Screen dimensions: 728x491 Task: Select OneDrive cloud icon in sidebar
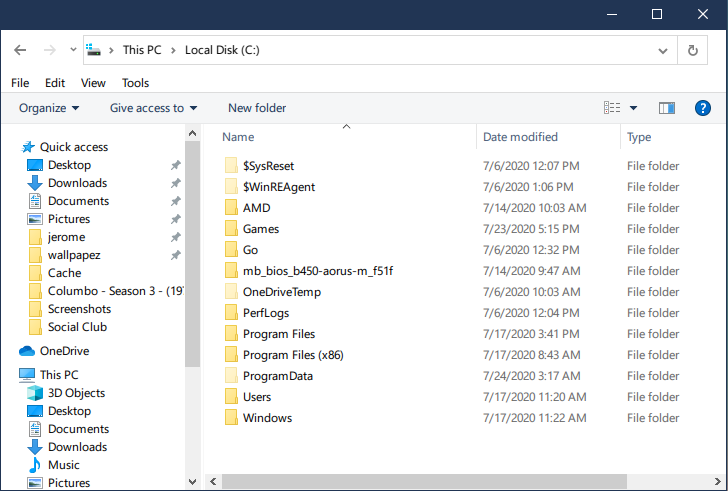point(27,351)
